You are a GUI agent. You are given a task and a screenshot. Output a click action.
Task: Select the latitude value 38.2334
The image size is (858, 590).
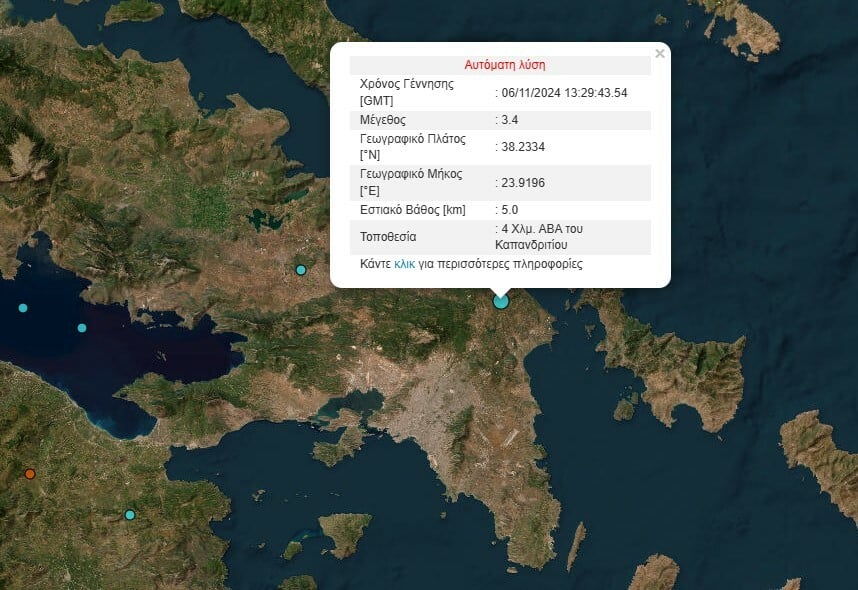(x=525, y=147)
